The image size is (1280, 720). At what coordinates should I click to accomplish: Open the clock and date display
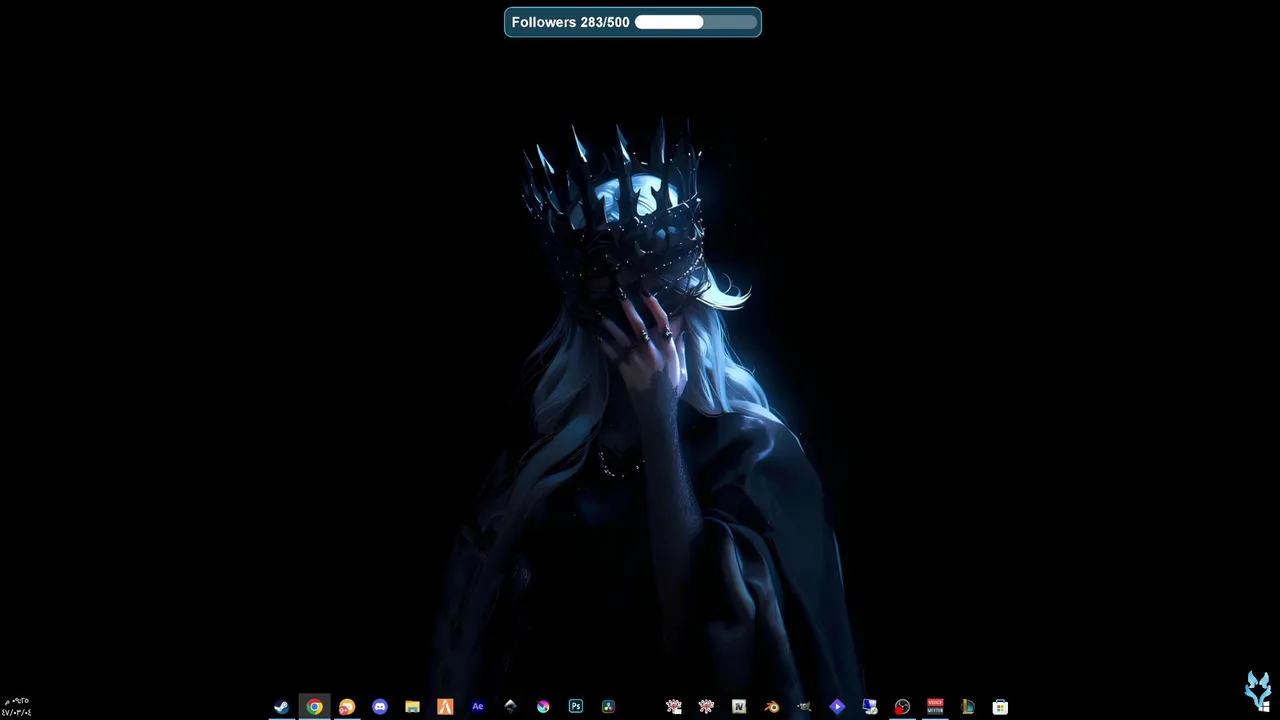pos(16,707)
